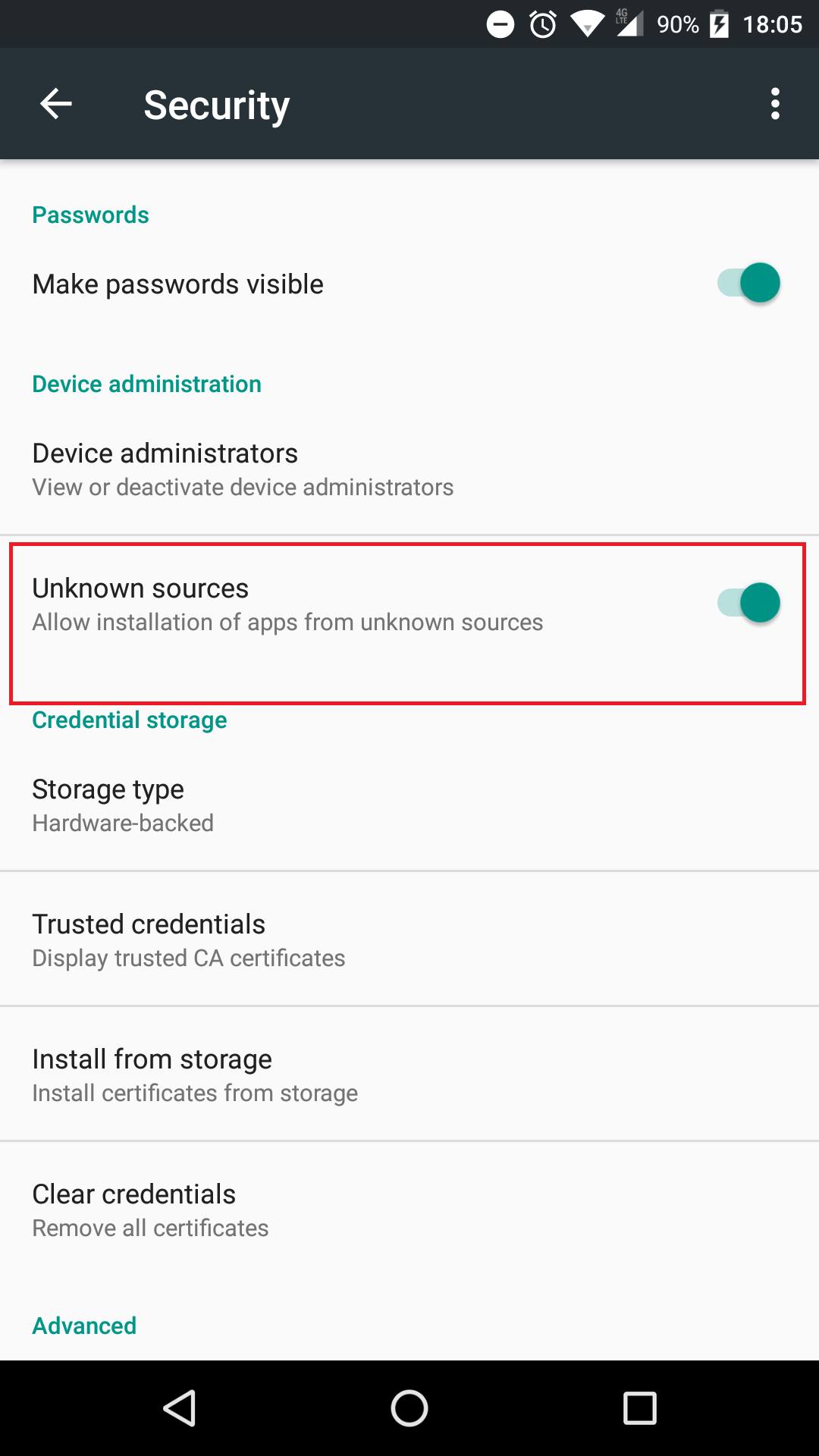Disable the Unknown sources switch
Viewport: 819px width, 1456px height.
[749, 604]
